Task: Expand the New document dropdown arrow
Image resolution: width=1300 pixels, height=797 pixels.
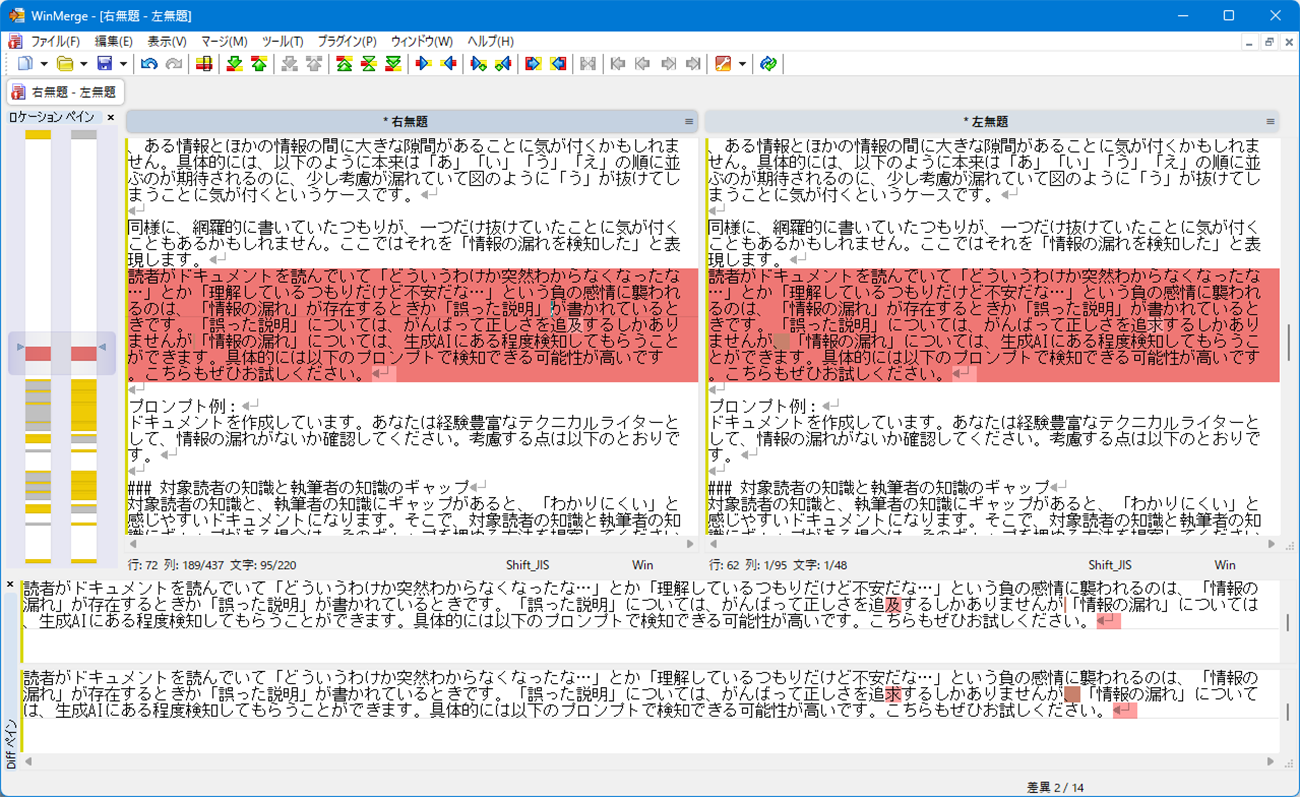Action: click(x=43, y=64)
